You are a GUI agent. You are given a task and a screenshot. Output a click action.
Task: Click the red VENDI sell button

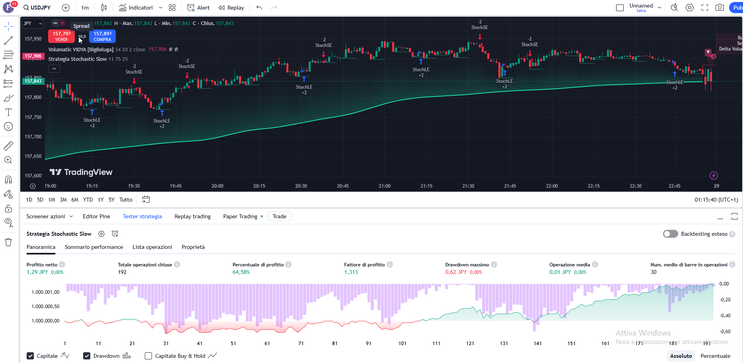tap(62, 36)
